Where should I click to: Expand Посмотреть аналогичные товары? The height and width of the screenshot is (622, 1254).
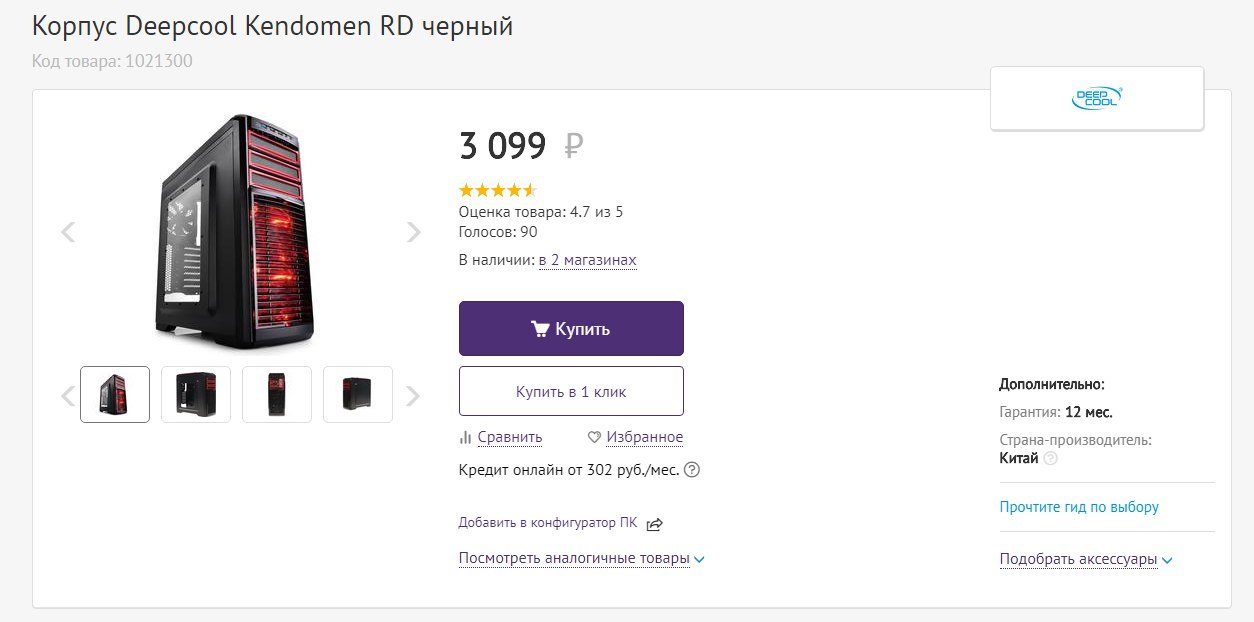(x=581, y=558)
